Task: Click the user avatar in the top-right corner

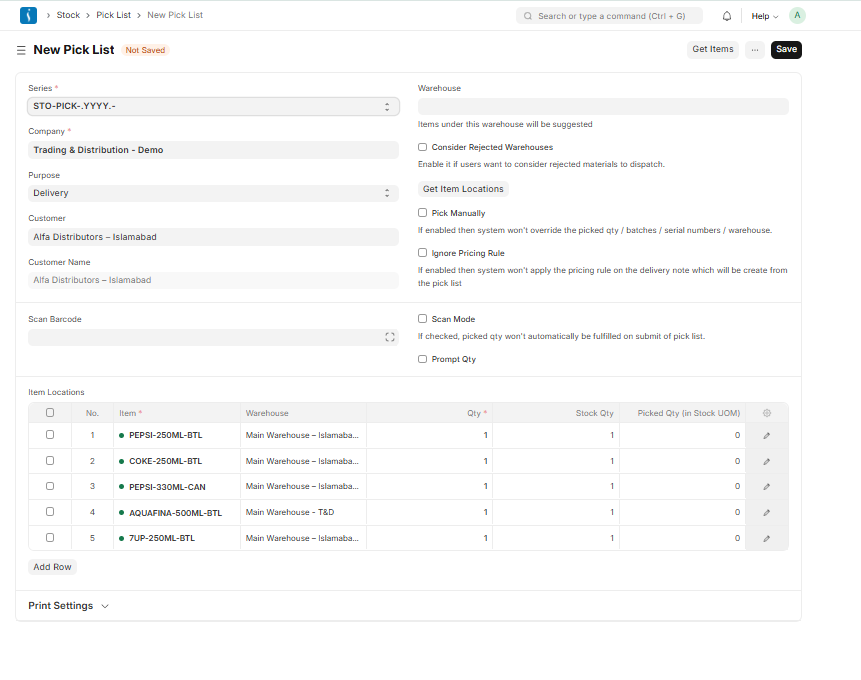Action: pyautogui.click(x=795, y=16)
